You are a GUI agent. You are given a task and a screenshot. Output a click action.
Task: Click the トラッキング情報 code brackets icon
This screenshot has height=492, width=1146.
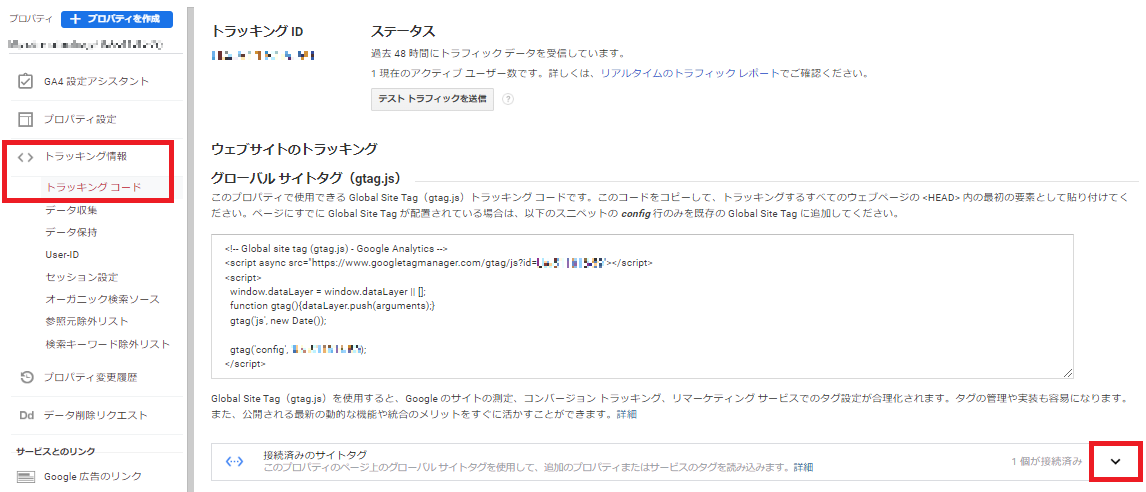26,157
